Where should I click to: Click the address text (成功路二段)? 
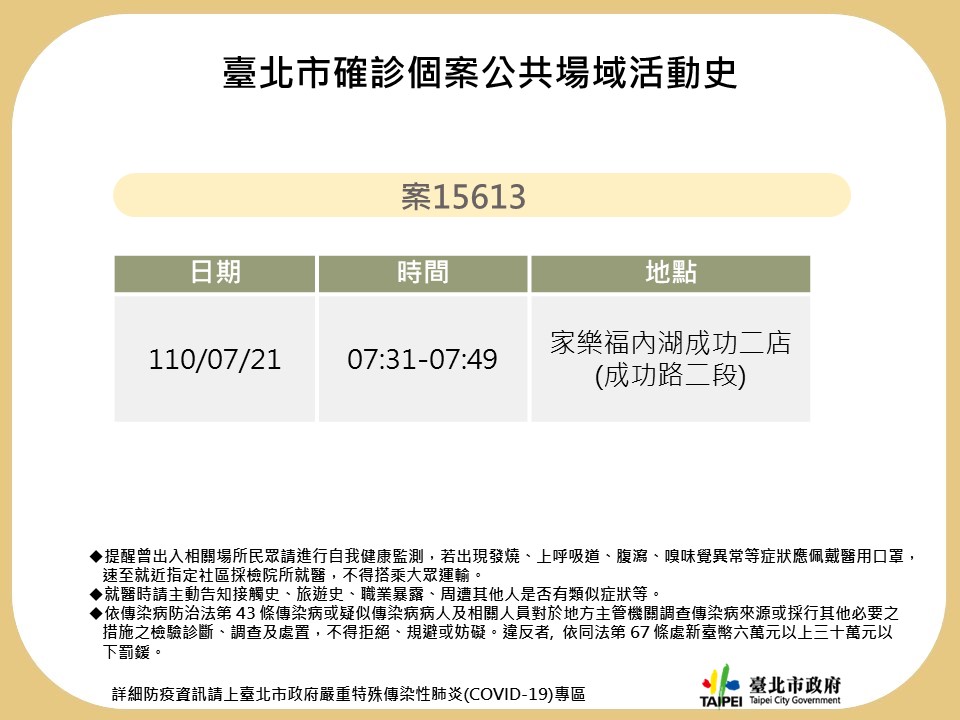pyautogui.click(x=670, y=375)
